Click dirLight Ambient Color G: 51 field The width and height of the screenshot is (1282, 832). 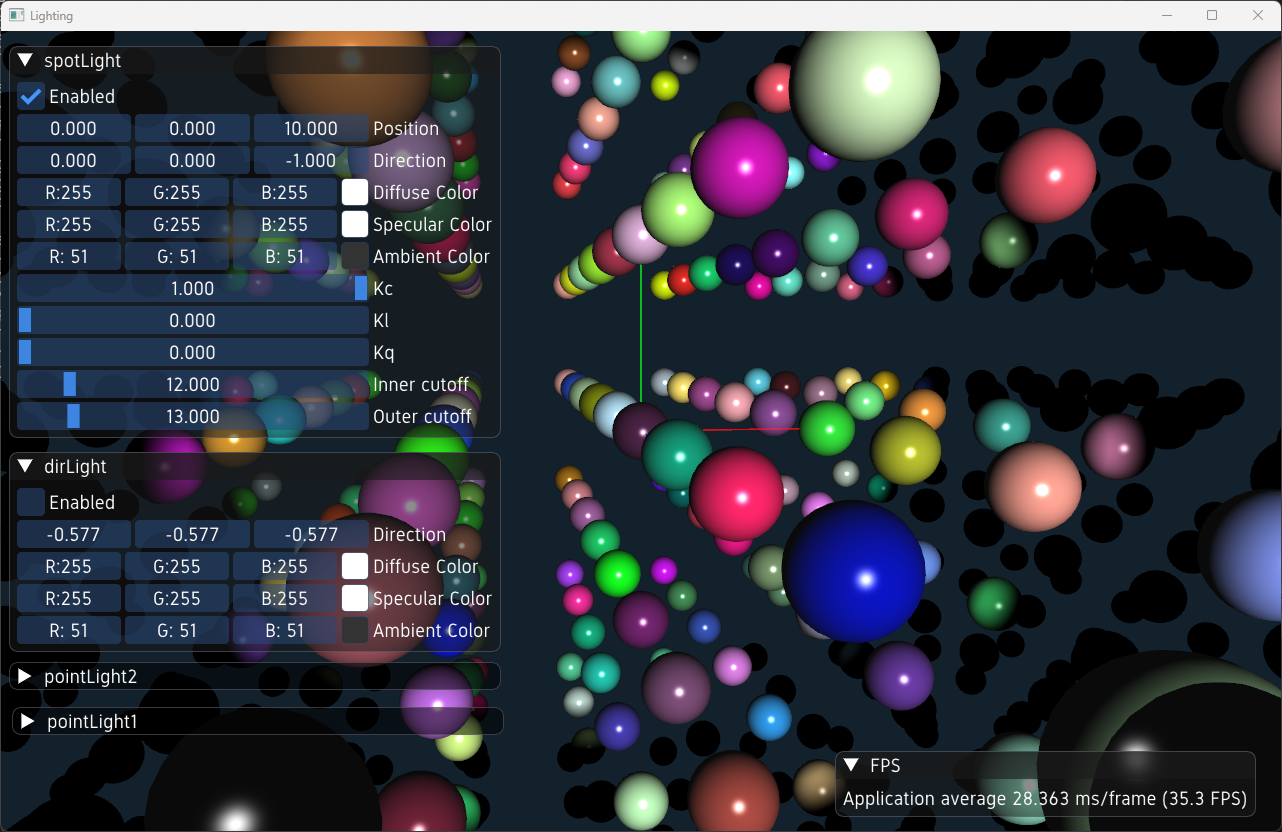click(x=177, y=631)
